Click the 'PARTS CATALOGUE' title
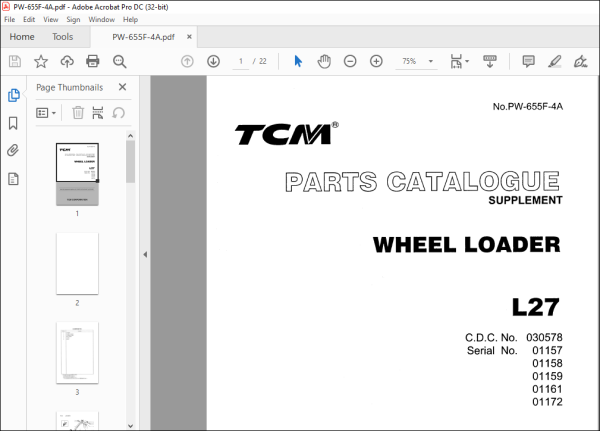The height and width of the screenshot is (431, 600). tap(422, 181)
